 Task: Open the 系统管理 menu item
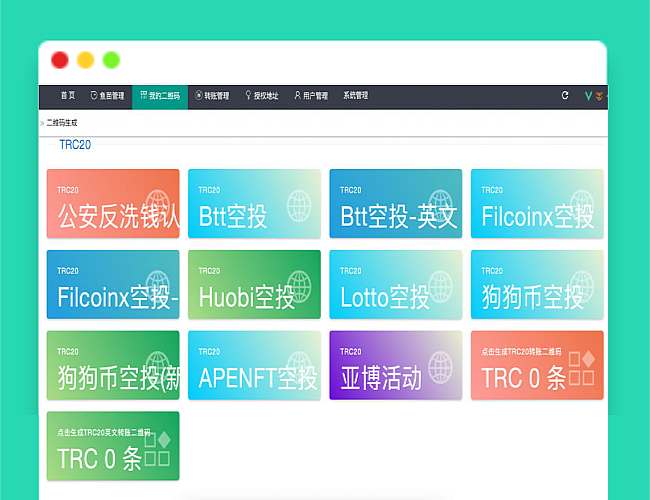click(355, 96)
